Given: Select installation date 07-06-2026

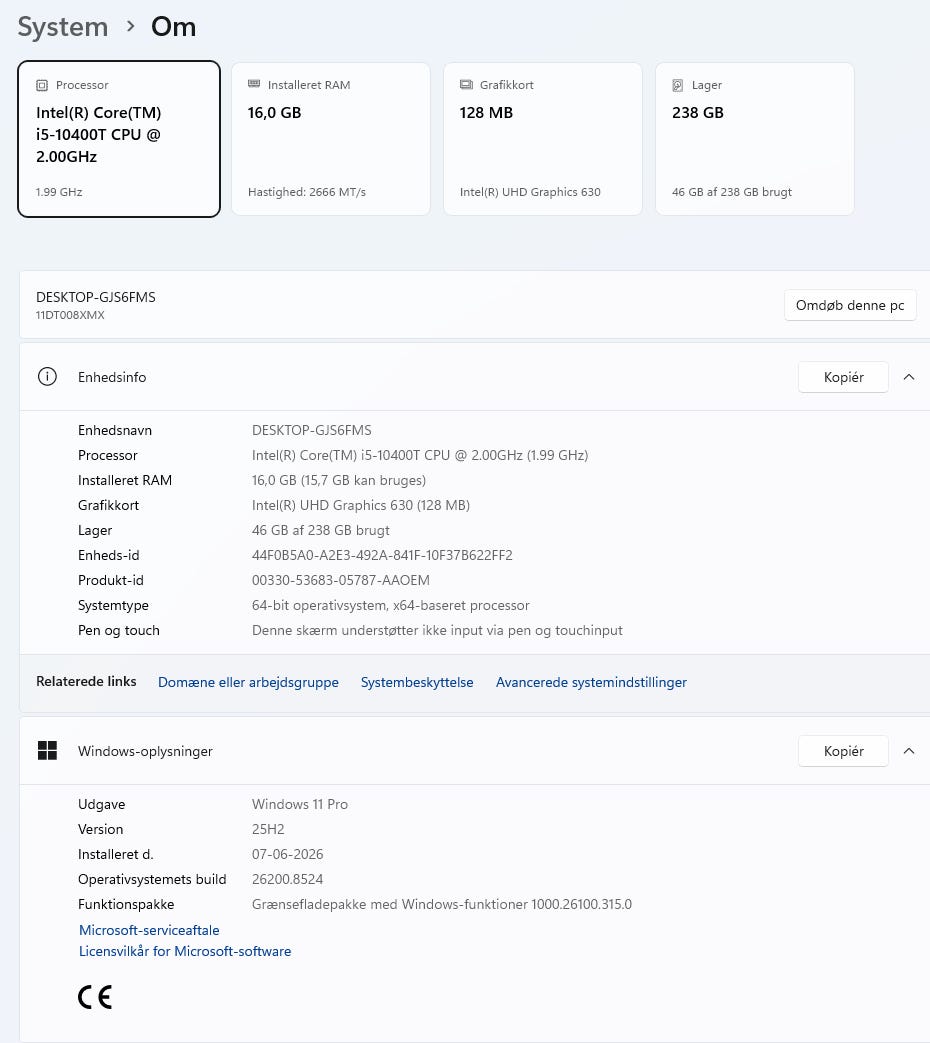Looking at the screenshot, I should tap(287, 854).
